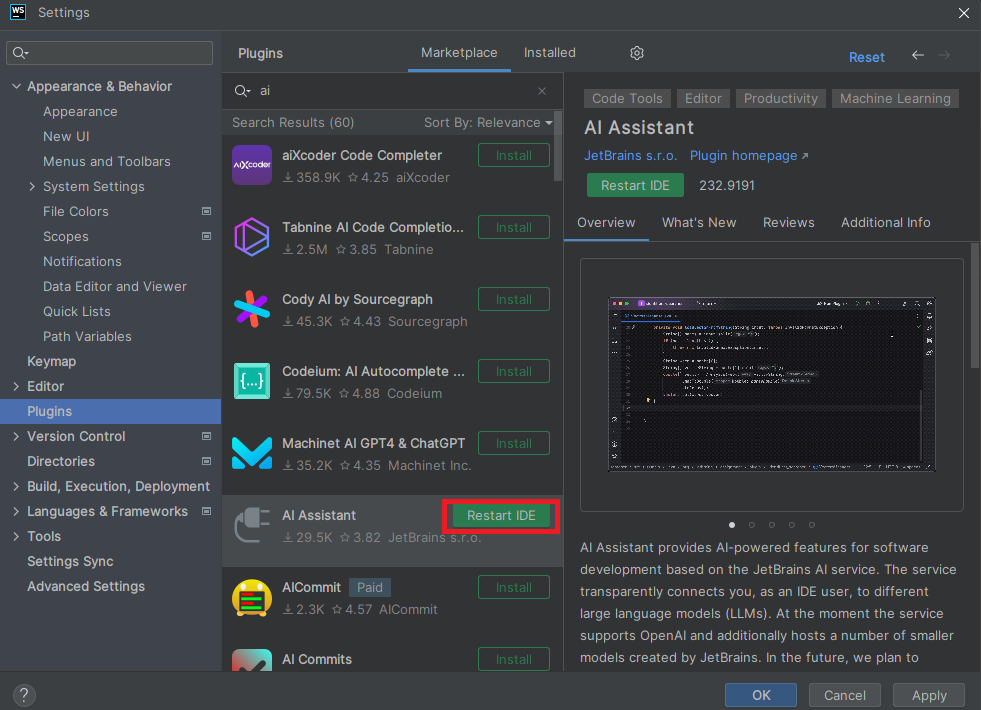Switch to the Marketplace tab
The height and width of the screenshot is (710, 981).
point(459,53)
